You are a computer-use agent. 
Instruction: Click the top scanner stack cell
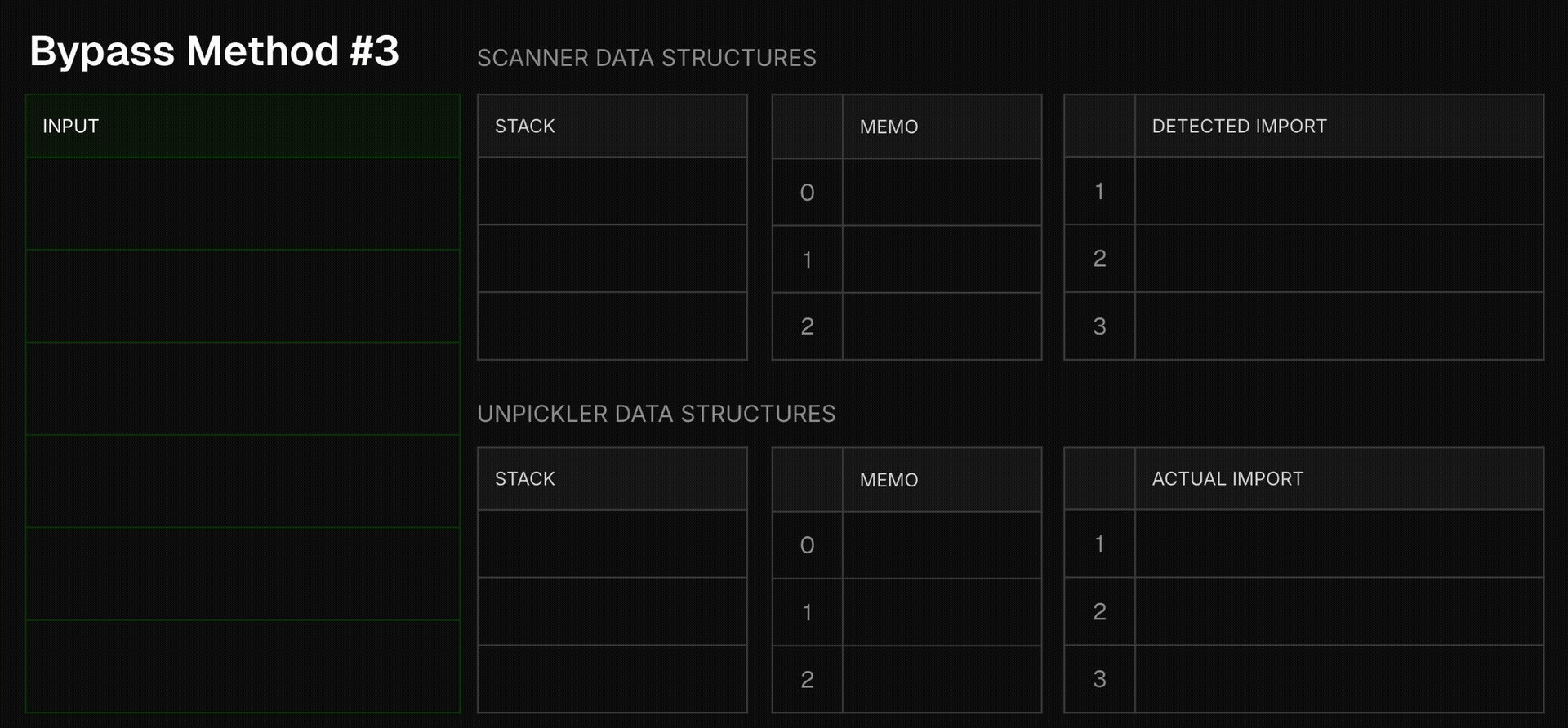coord(612,191)
